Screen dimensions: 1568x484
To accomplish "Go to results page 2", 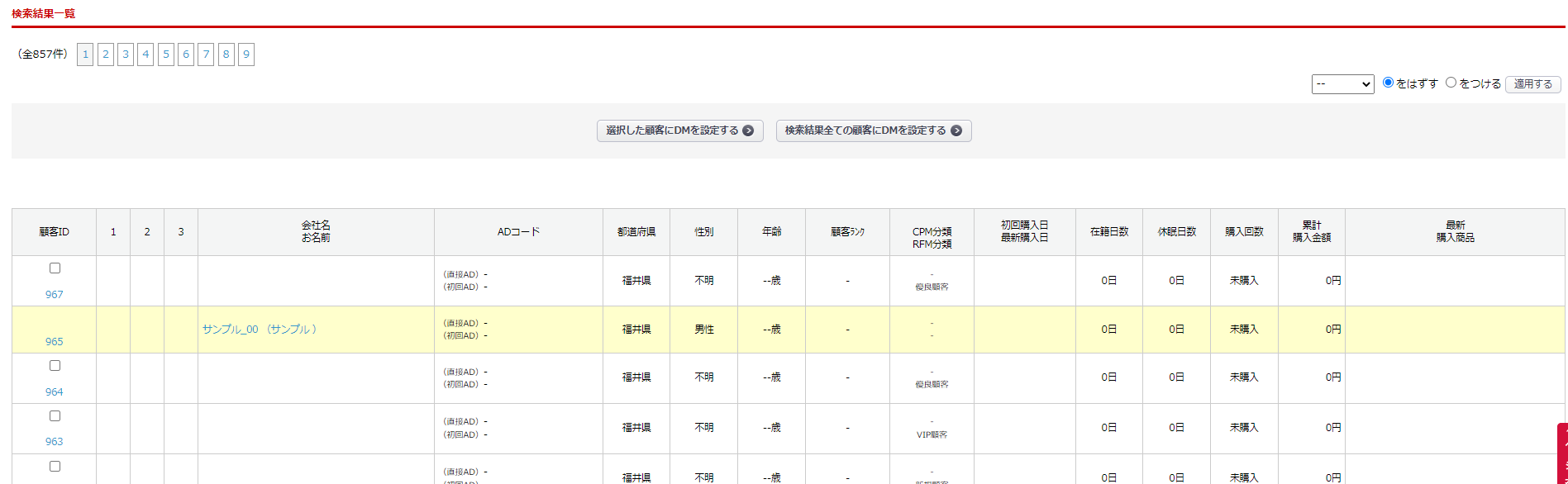I will [106, 55].
